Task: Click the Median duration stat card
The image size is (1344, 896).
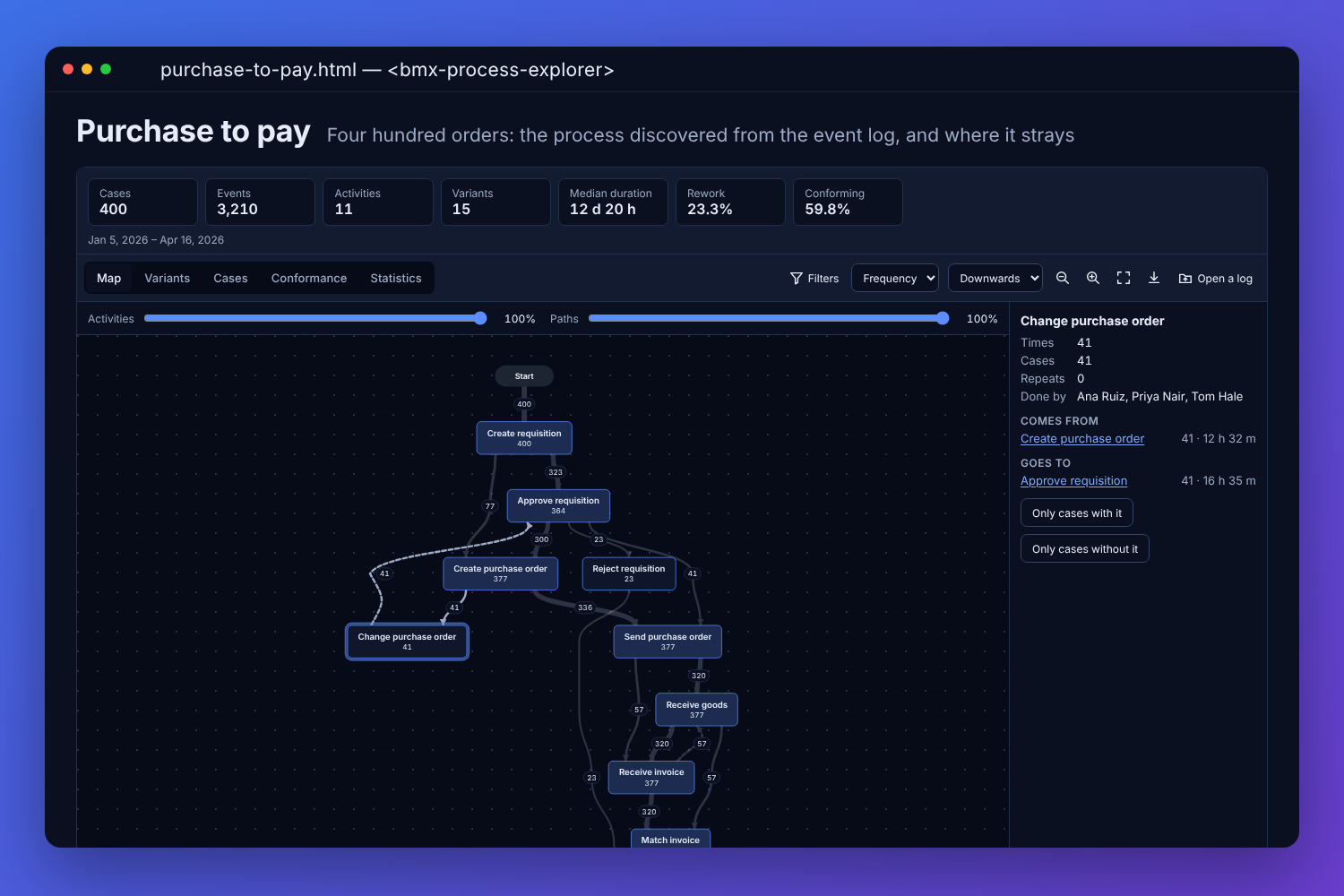Action: tap(613, 202)
